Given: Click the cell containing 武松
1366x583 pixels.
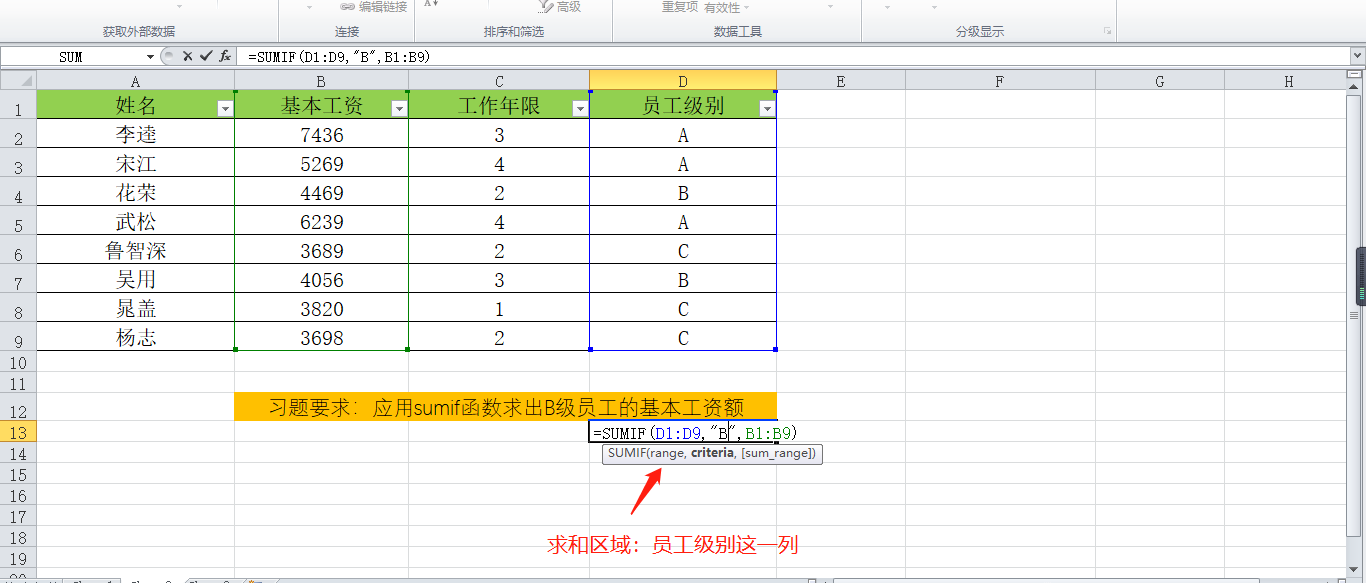Looking at the screenshot, I should point(135,221).
